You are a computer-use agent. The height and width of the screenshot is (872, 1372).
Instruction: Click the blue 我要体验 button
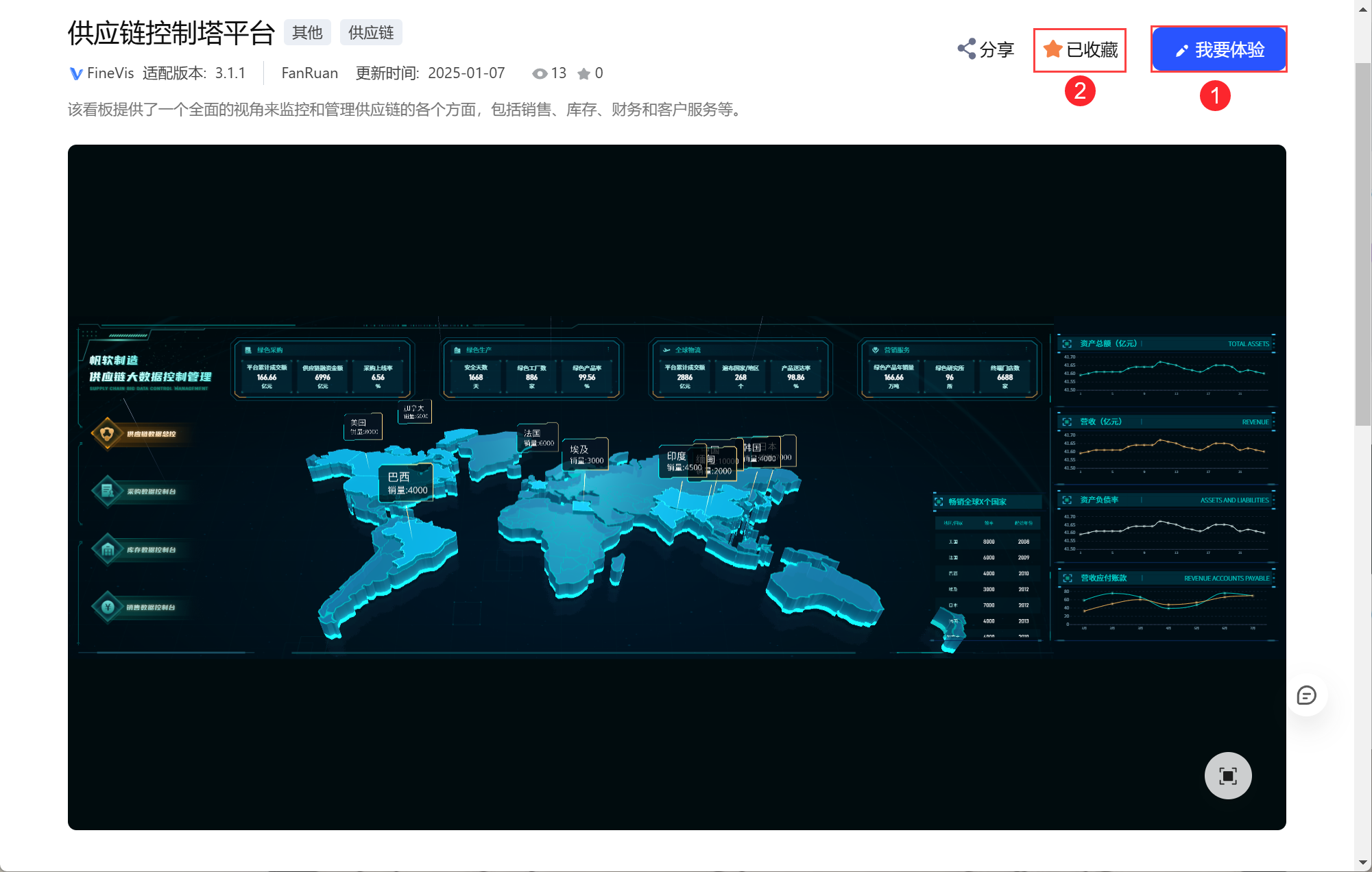click(x=1218, y=49)
